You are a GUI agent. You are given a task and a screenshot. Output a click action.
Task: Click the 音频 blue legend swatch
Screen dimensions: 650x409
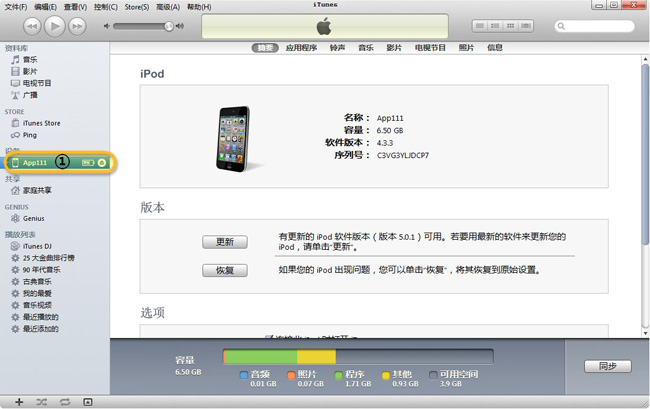point(244,375)
